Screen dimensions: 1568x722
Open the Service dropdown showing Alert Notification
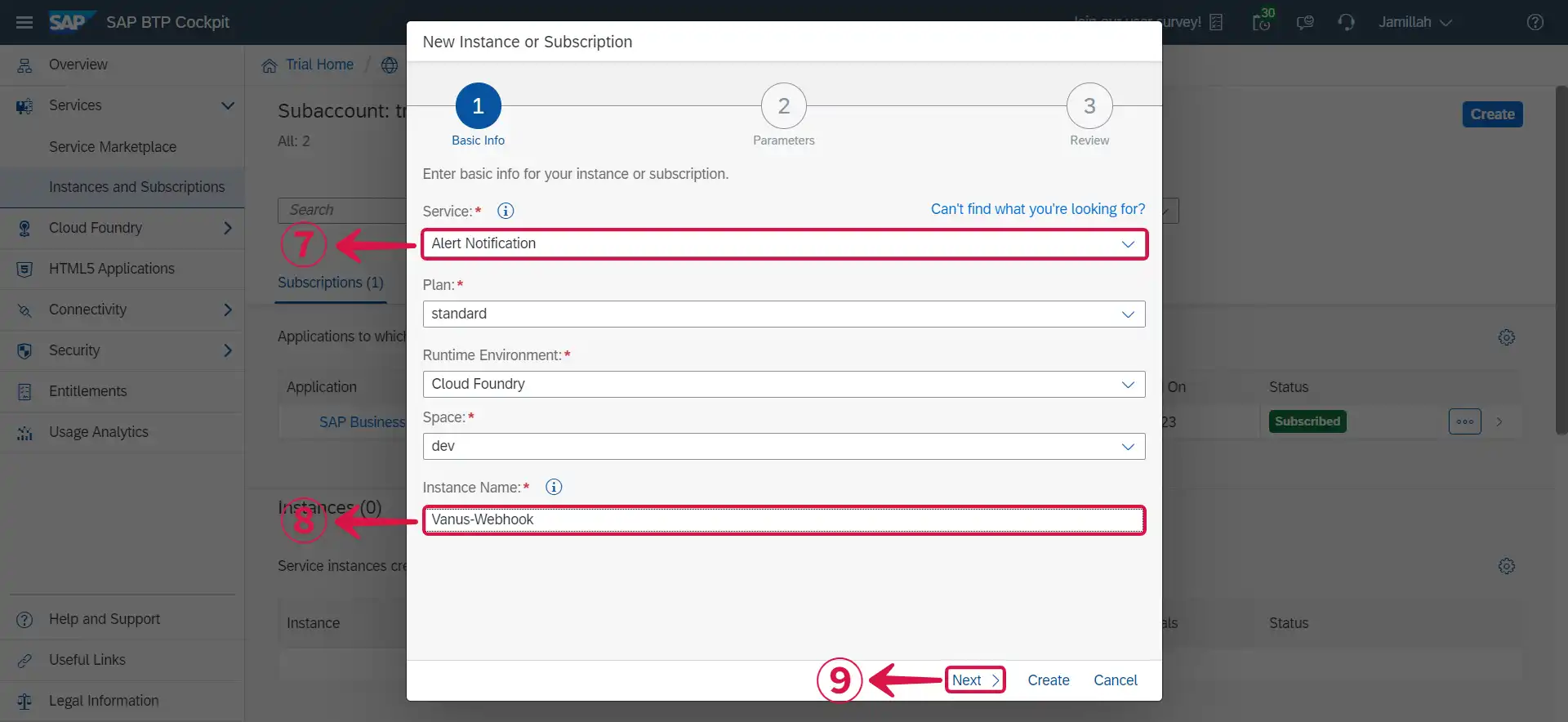pos(784,244)
